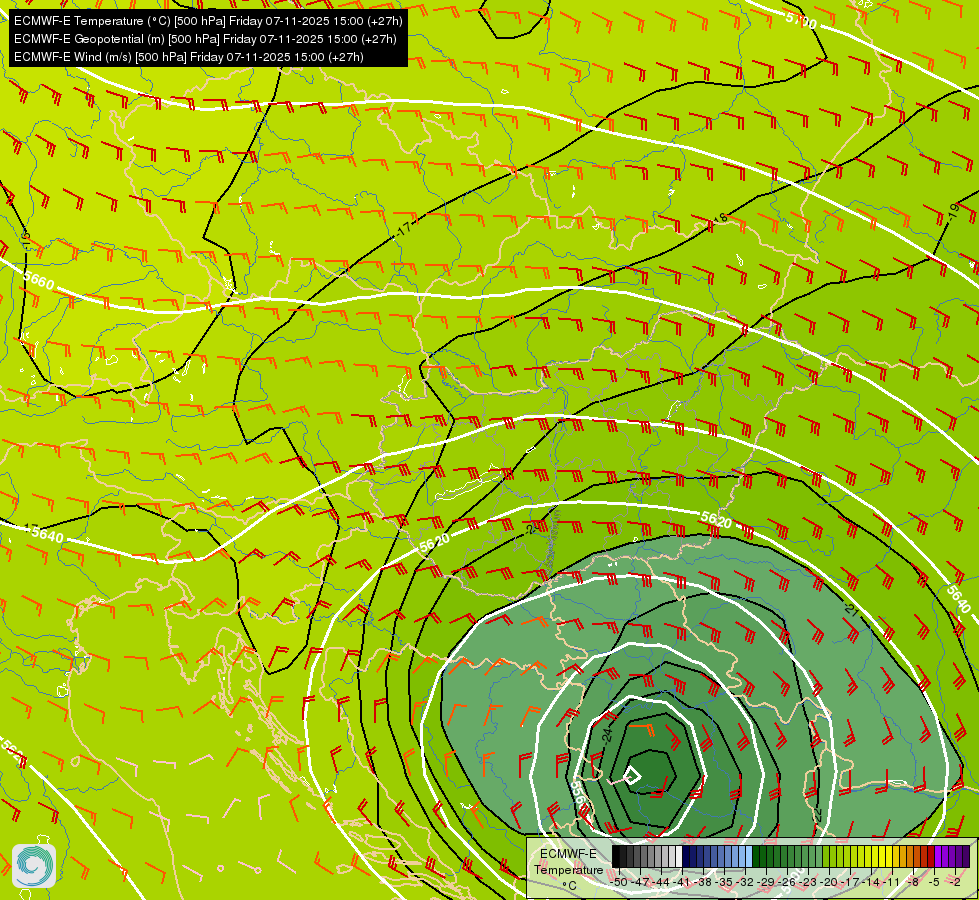The width and height of the screenshot is (979, 900).
Task: Click the -5 value on the temperature legend
Action: click(934, 882)
